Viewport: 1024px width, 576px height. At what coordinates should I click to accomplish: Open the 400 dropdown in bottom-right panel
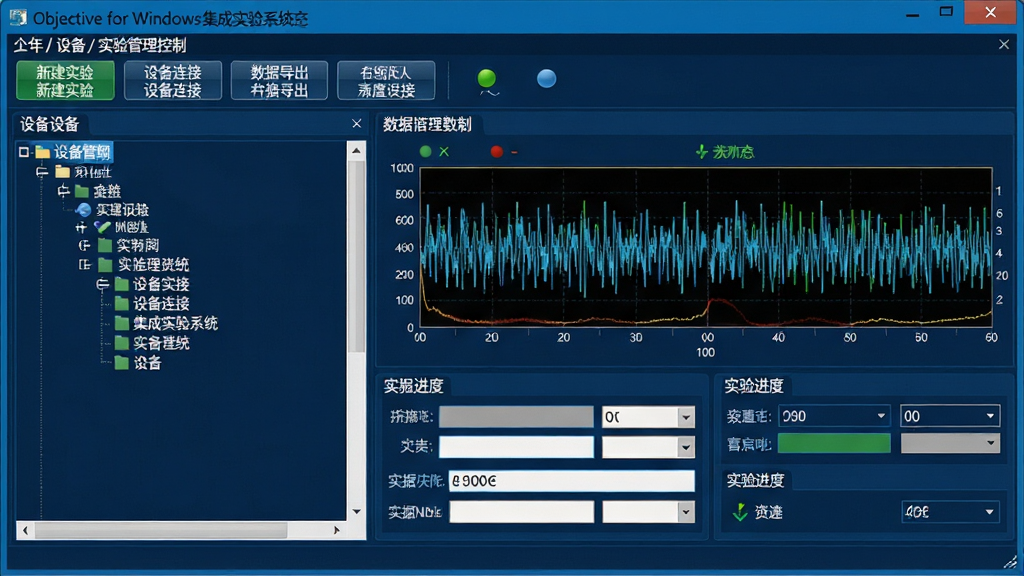(x=950, y=512)
